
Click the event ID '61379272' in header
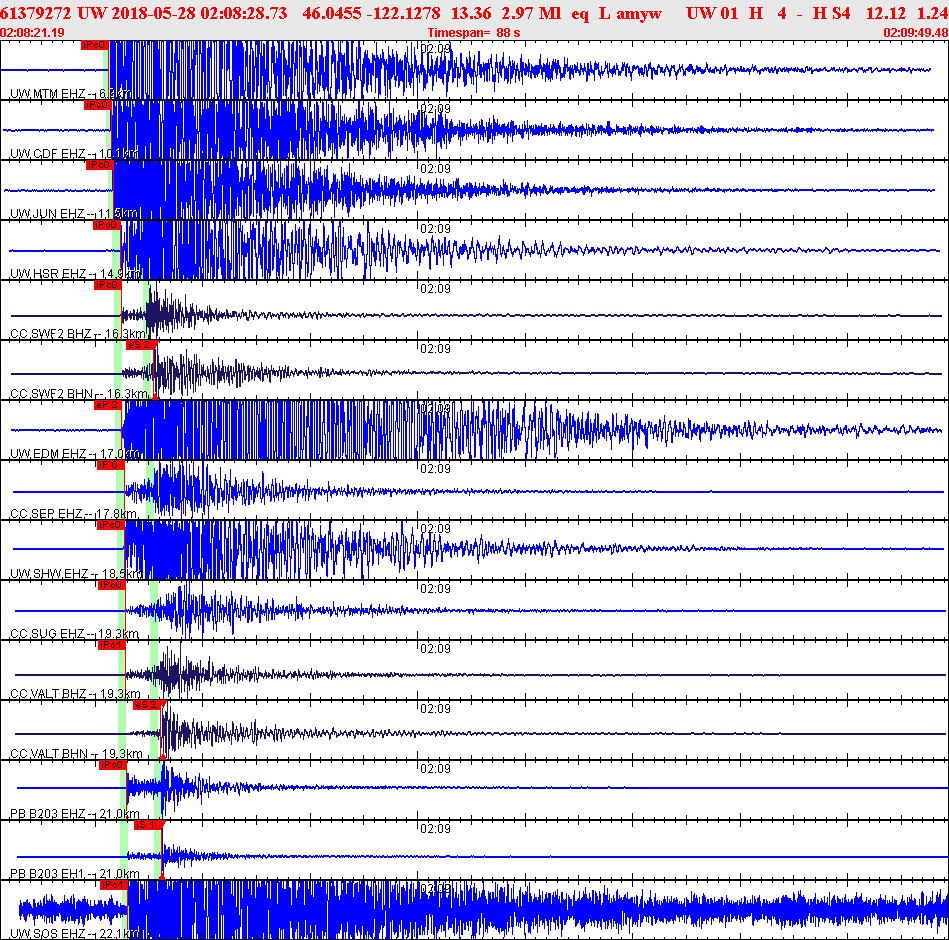click(36, 13)
